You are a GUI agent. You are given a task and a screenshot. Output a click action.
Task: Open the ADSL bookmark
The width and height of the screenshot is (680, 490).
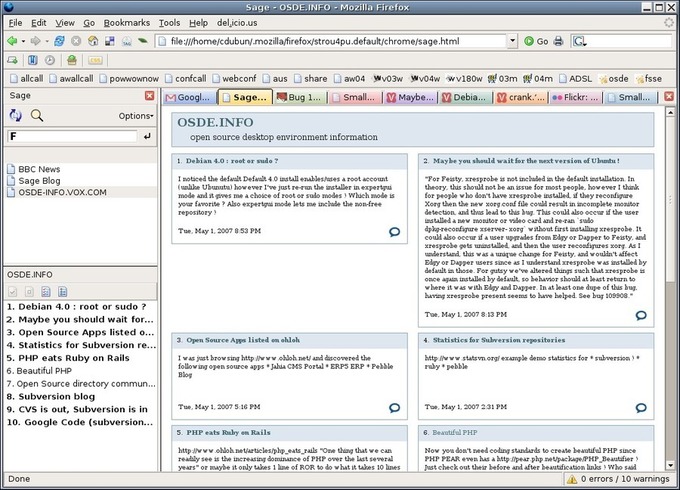575,78
